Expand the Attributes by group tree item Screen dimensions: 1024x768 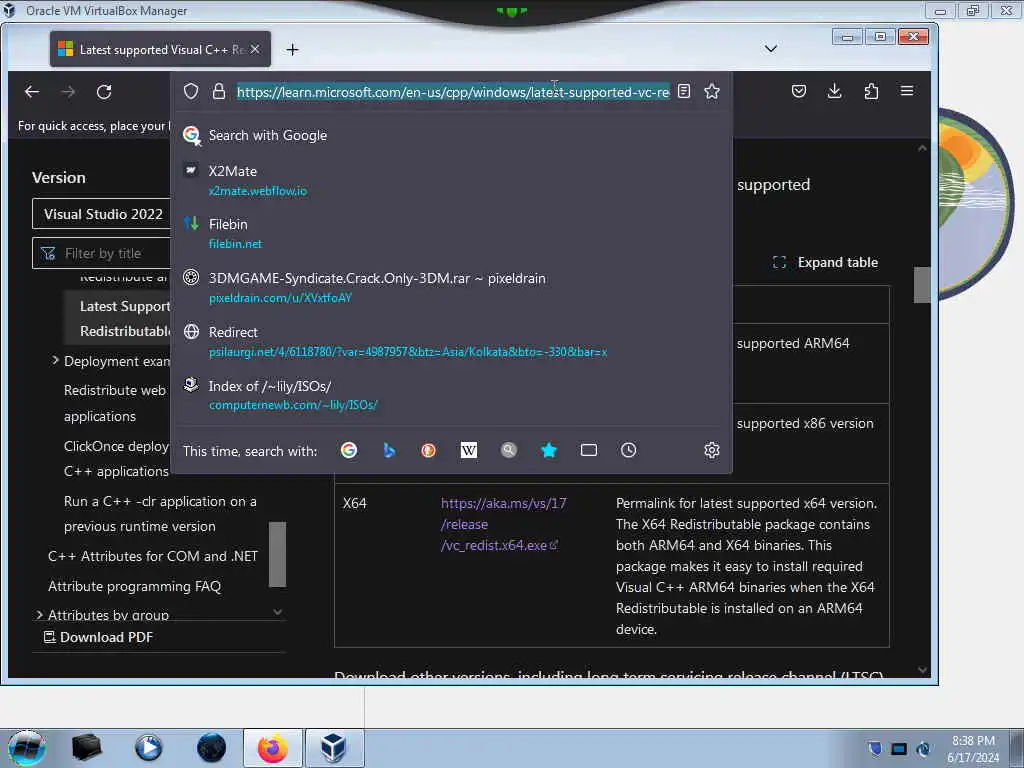point(39,615)
